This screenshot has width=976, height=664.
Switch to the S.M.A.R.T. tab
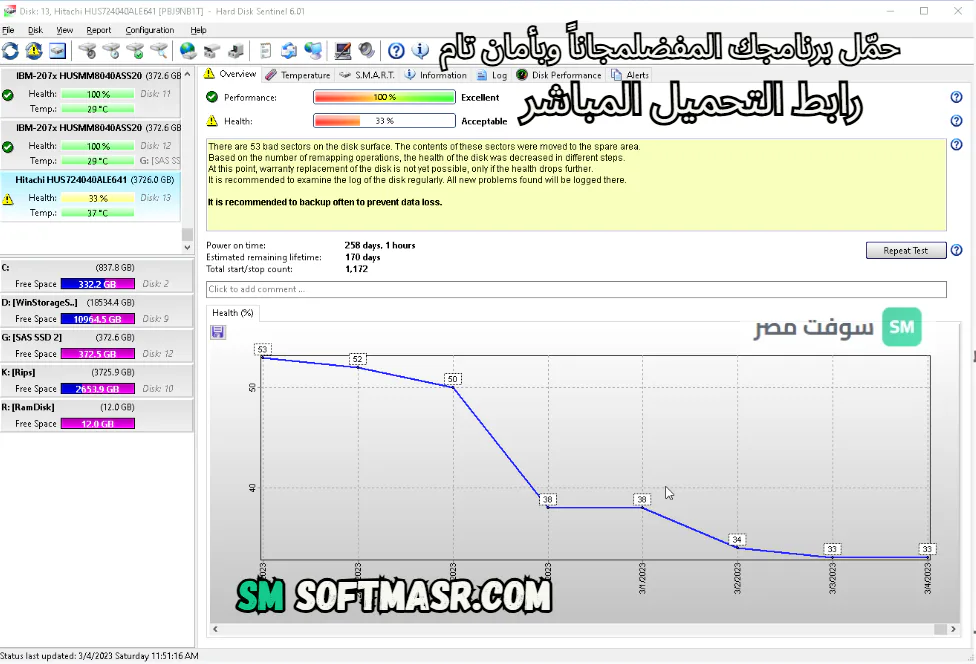click(367, 75)
